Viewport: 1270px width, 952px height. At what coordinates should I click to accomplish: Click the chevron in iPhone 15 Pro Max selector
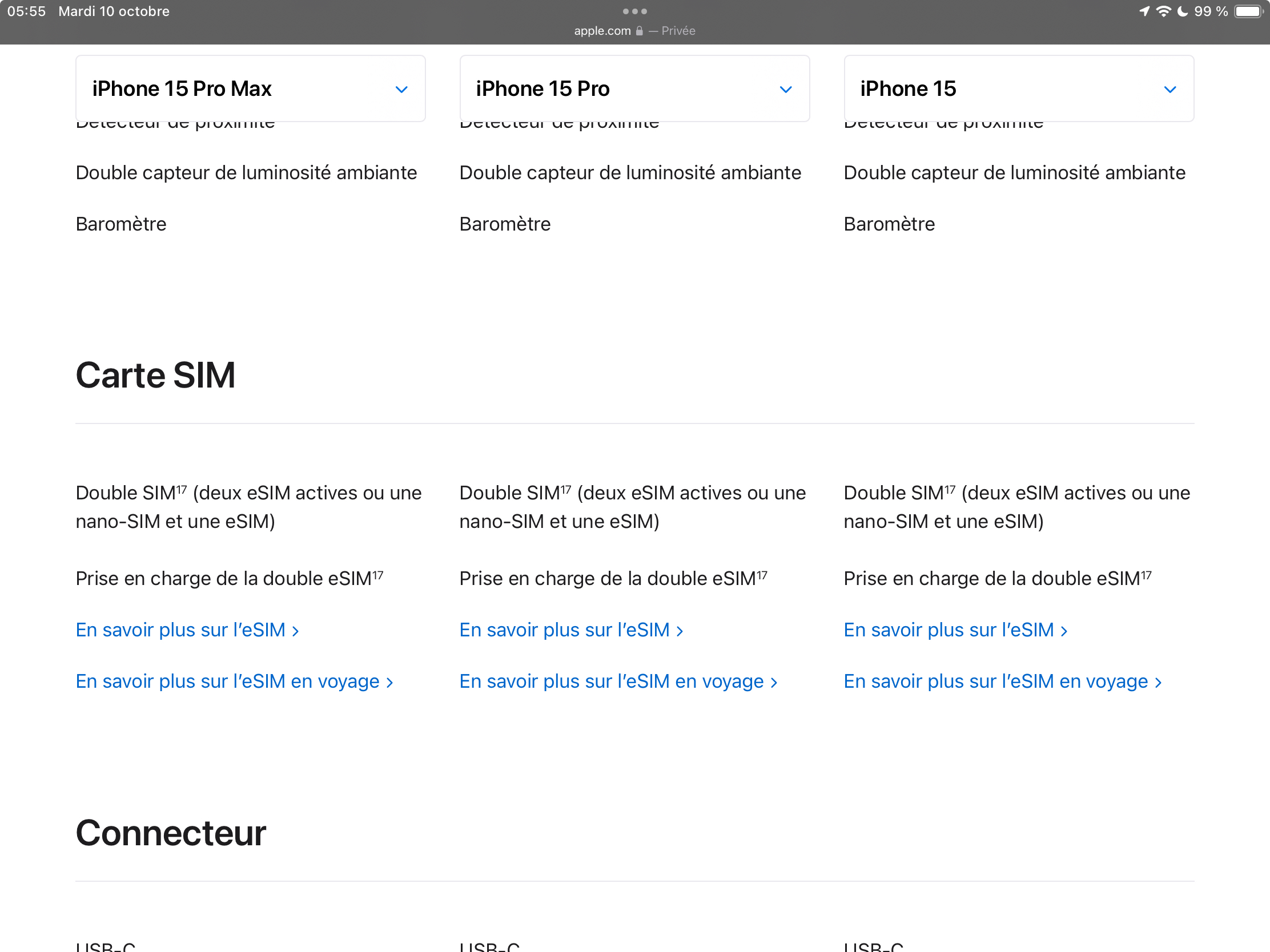(401, 90)
